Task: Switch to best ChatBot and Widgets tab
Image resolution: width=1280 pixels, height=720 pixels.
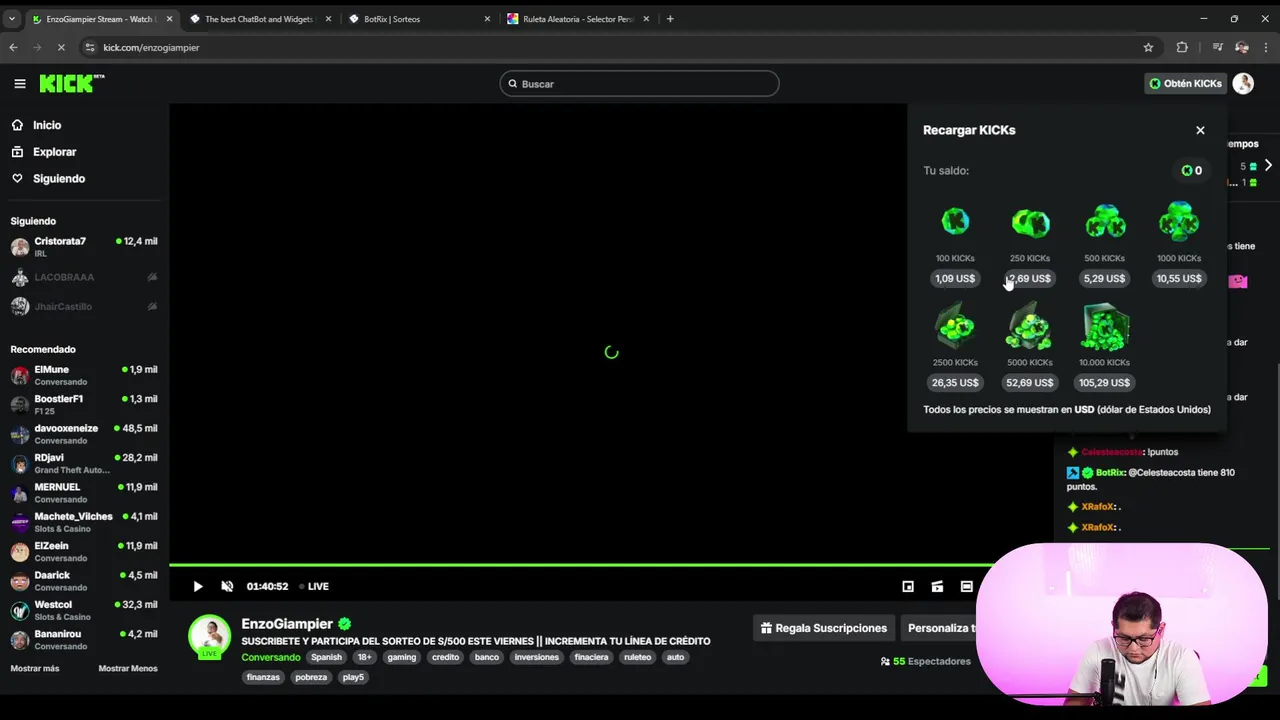Action: (260, 19)
